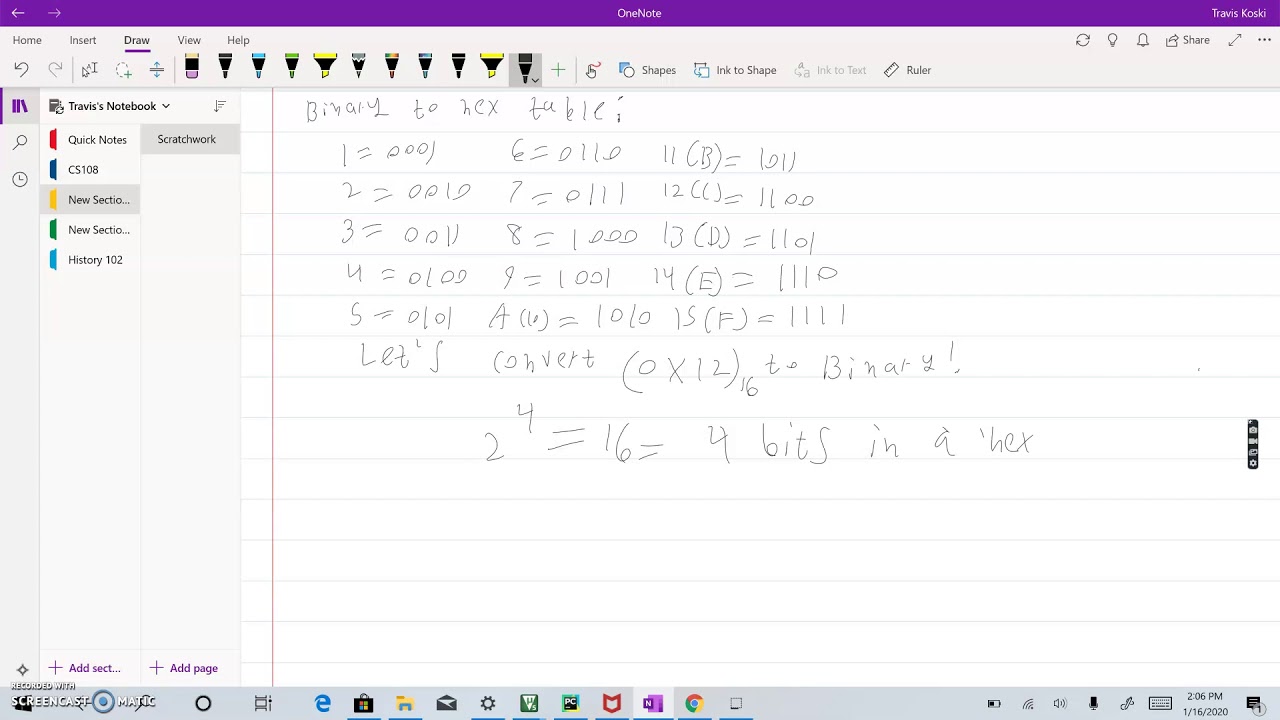Open Google Chrome from the taskbar
The height and width of the screenshot is (720, 1280).
click(x=694, y=703)
